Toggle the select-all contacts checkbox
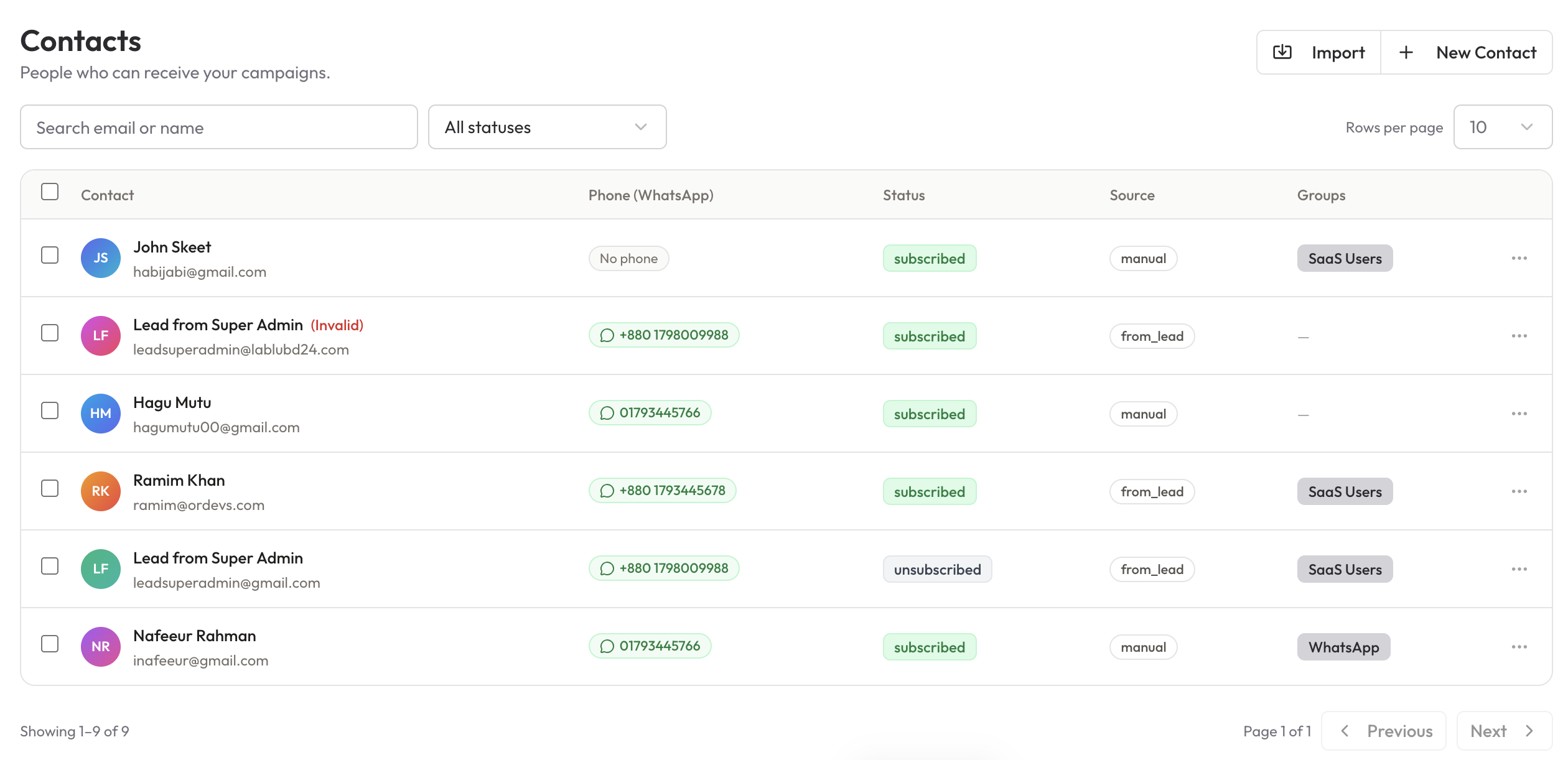Image resolution: width=1568 pixels, height=760 pixels. [x=50, y=192]
